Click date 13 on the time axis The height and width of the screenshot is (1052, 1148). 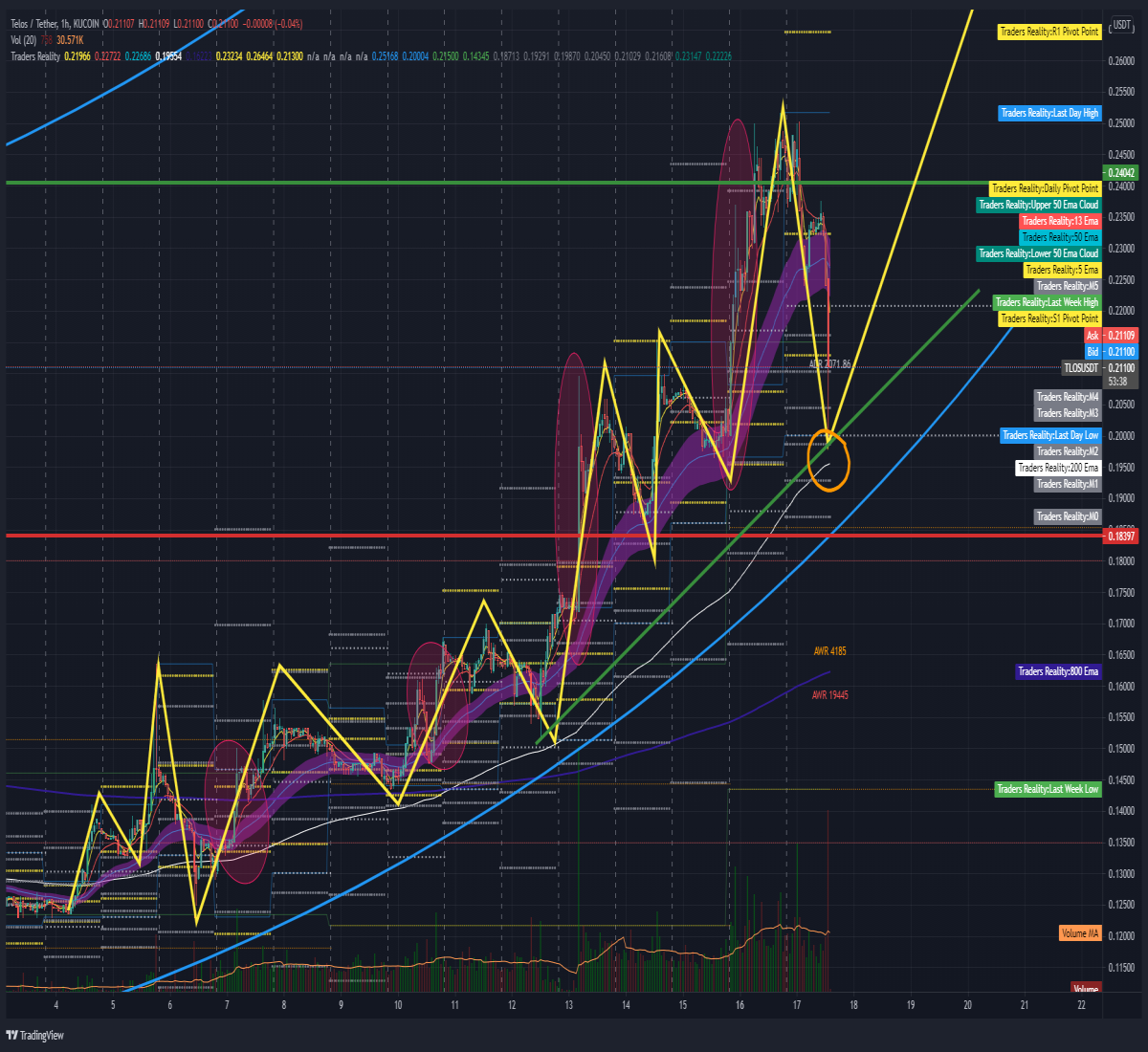click(568, 1005)
